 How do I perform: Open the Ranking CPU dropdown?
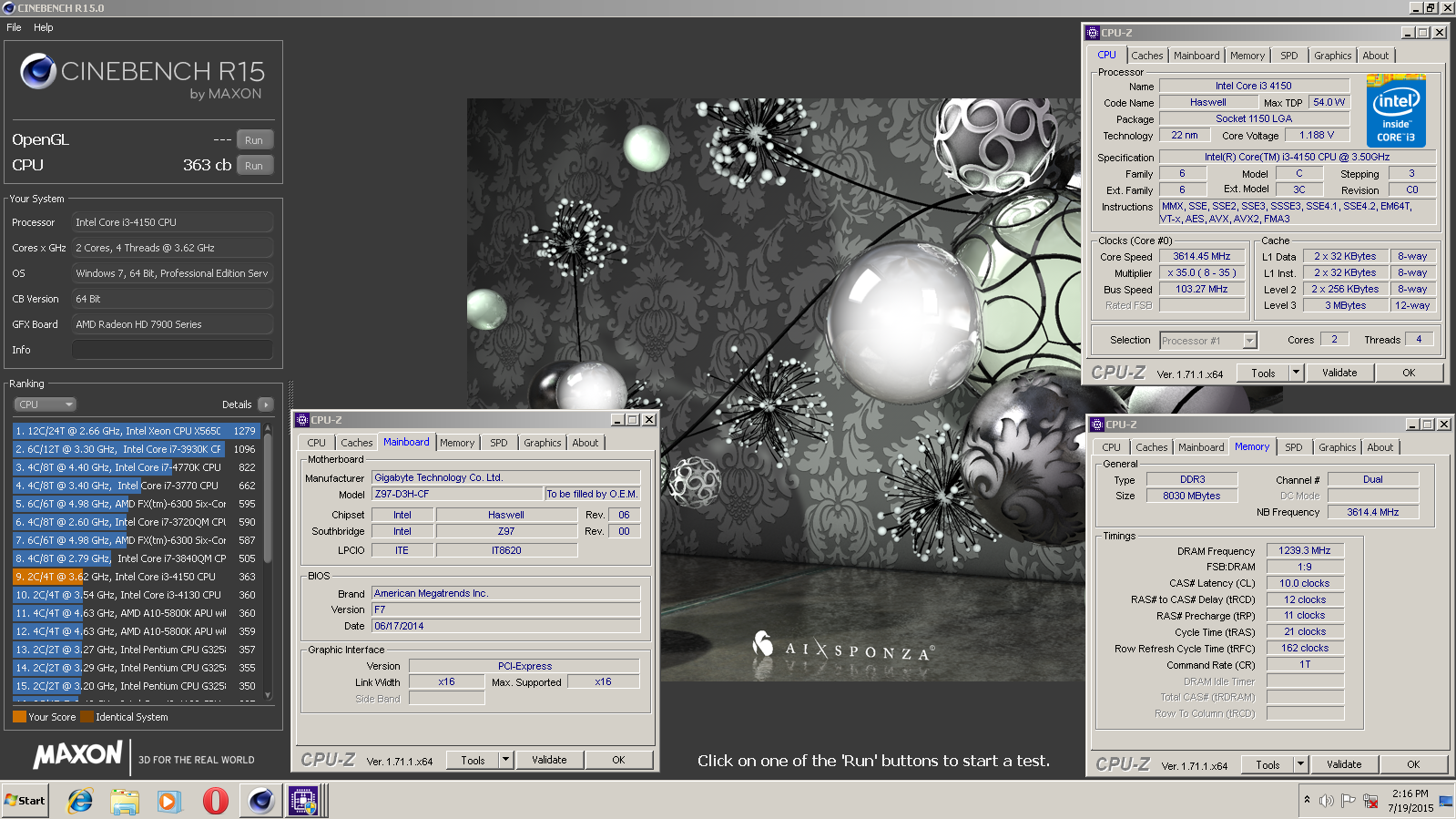[45, 404]
